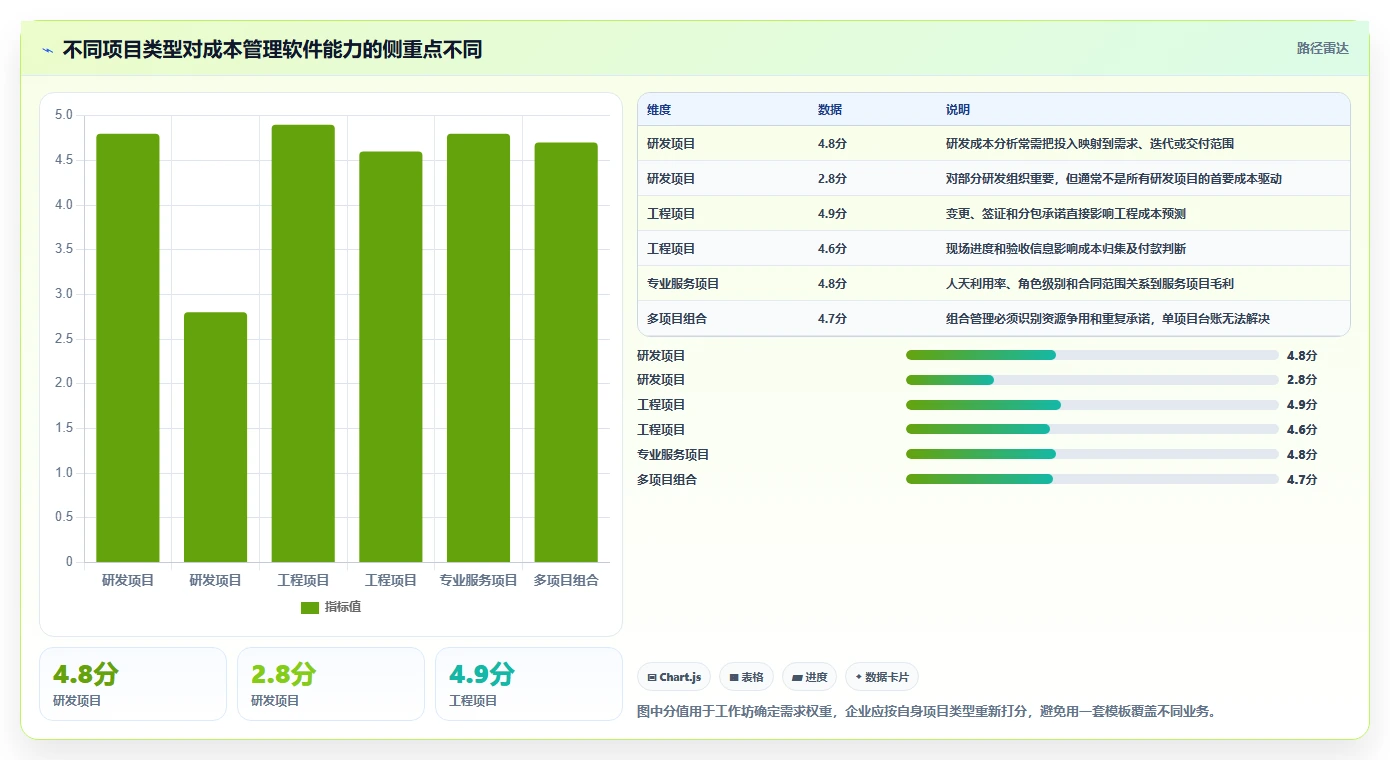Click the 4.6分 table cell
The height and width of the screenshot is (760, 1390).
click(x=832, y=249)
